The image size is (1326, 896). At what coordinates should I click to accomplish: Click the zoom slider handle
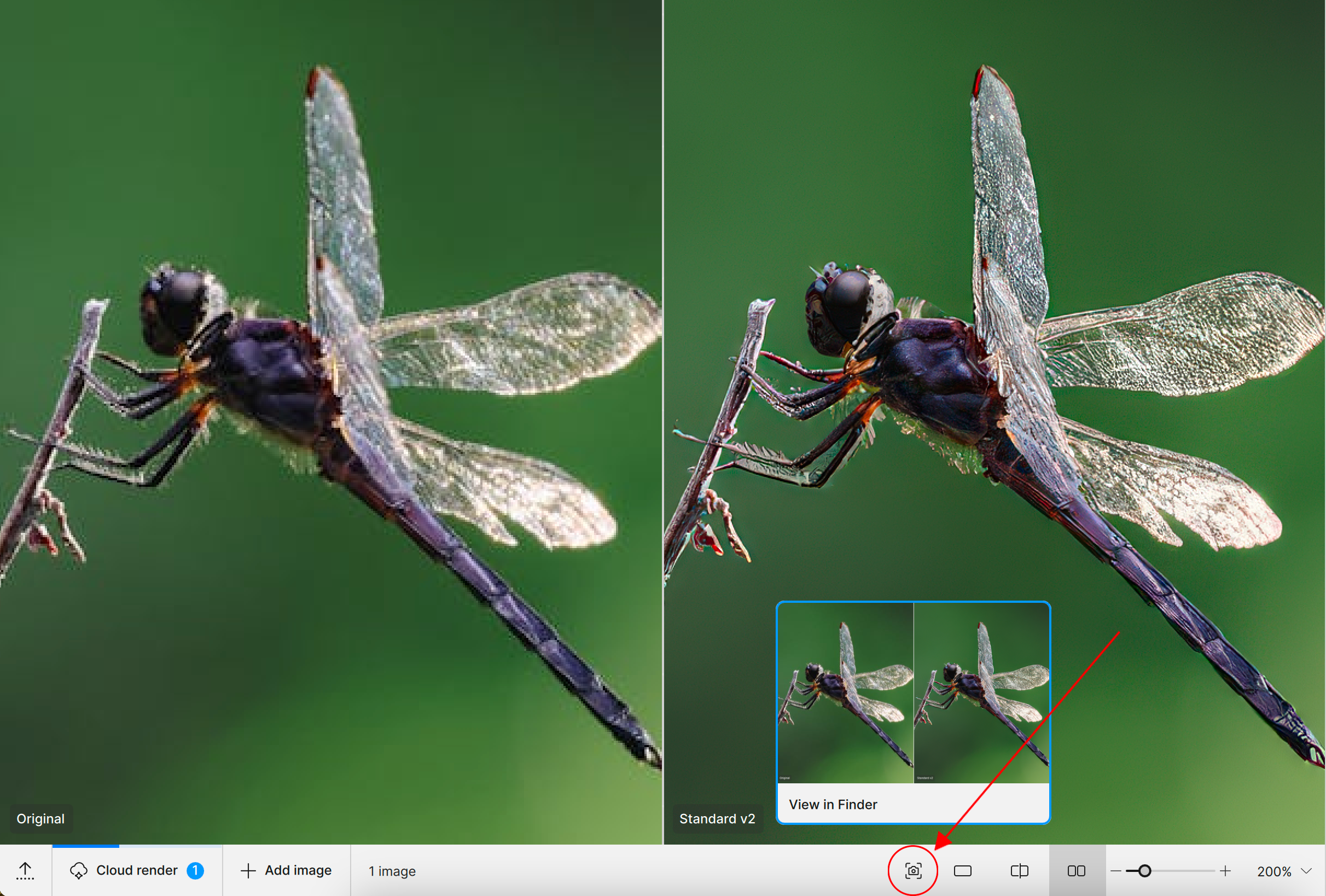(x=1144, y=871)
